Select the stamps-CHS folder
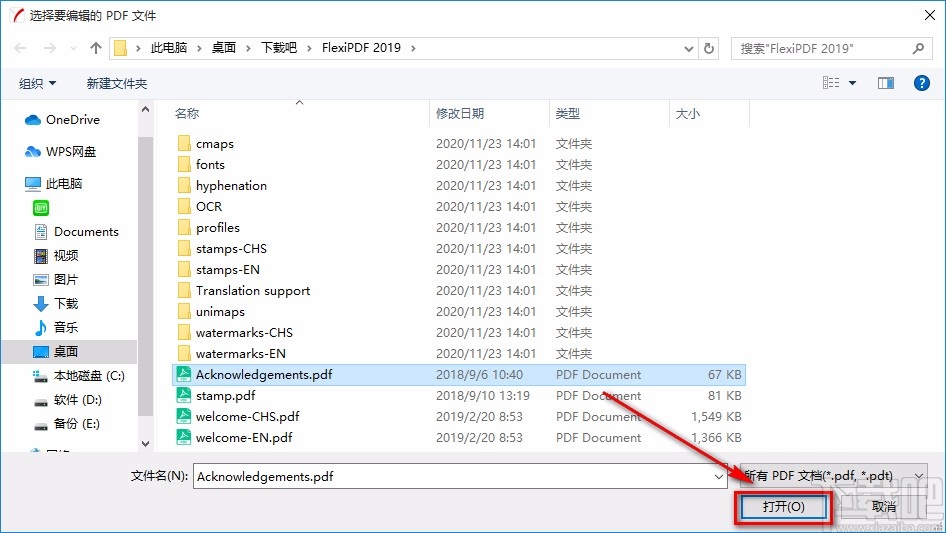 231,249
